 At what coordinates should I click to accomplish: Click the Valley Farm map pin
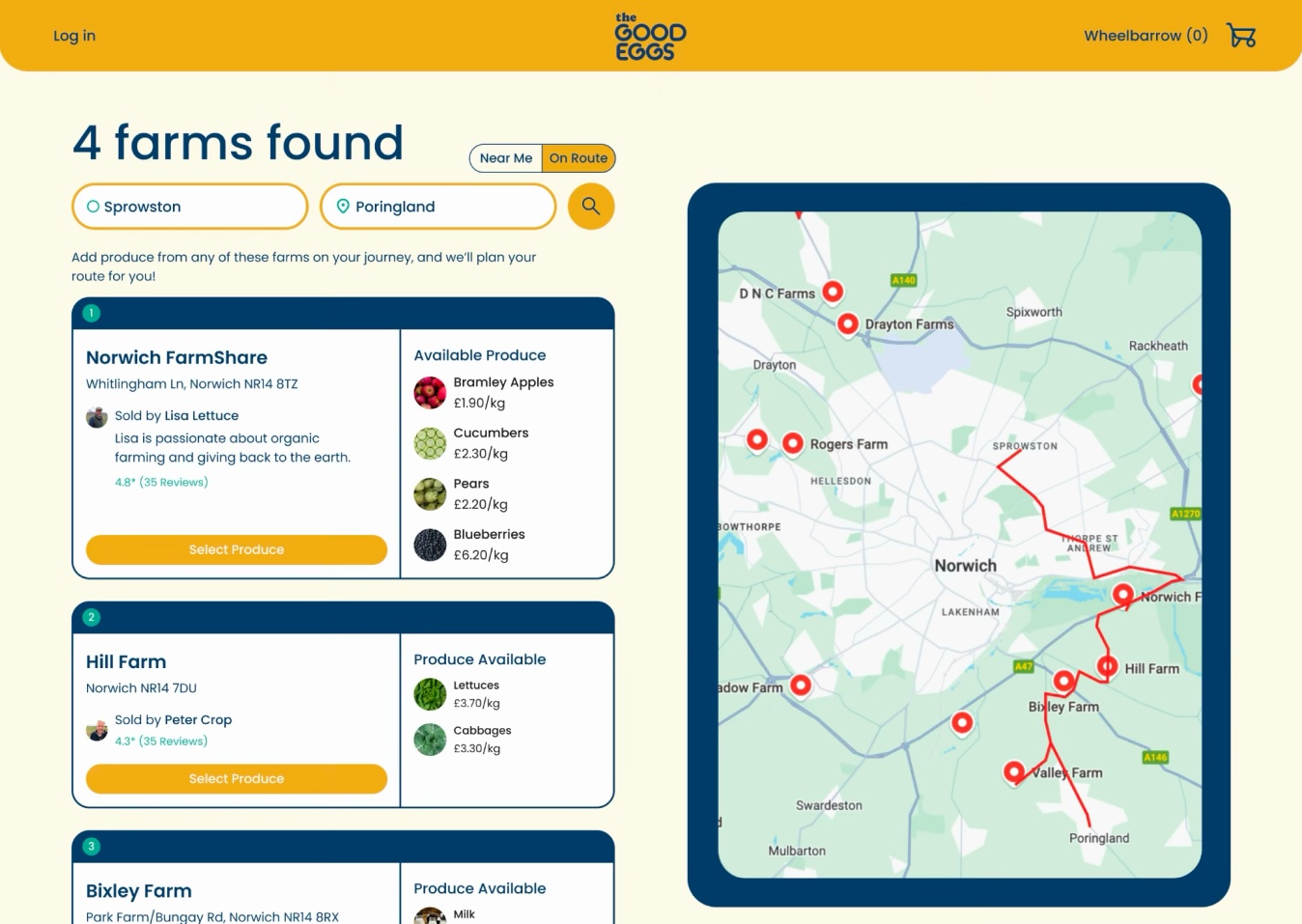pyautogui.click(x=1014, y=771)
